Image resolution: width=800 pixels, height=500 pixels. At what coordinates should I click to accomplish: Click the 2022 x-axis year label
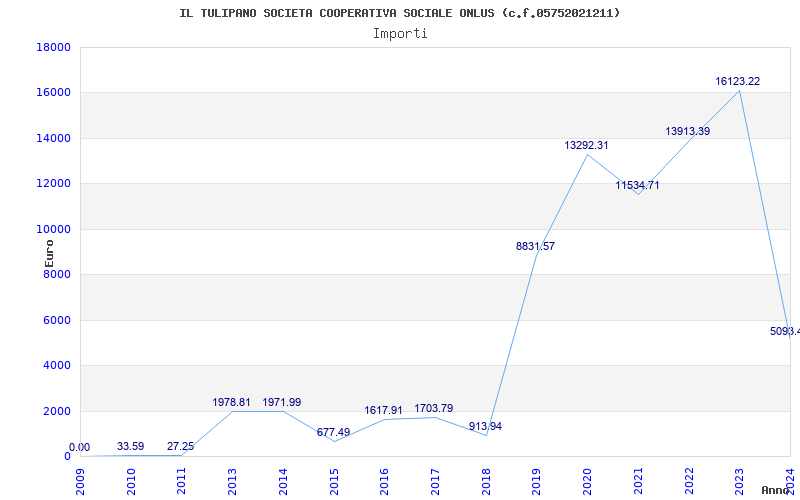click(689, 481)
